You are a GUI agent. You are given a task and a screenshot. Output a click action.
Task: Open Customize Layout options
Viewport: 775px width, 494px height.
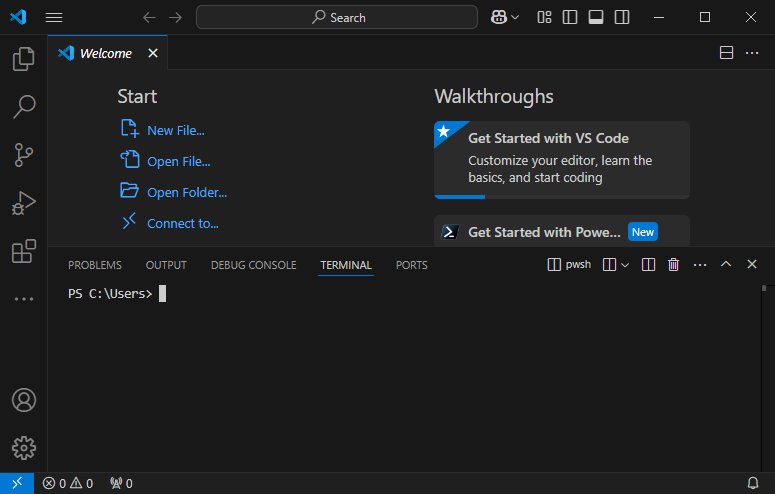point(544,17)
